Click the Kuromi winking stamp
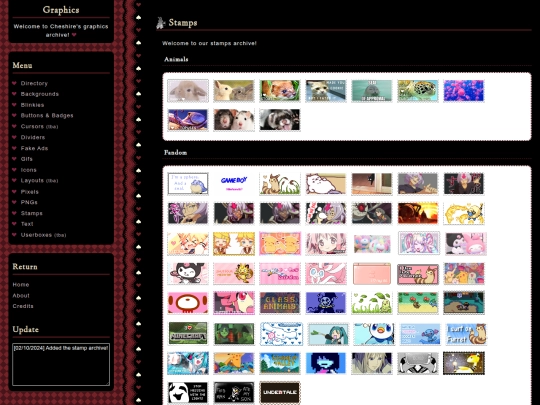Image resolution: width=540 pixels, height=405 pixels. point(188,273)
